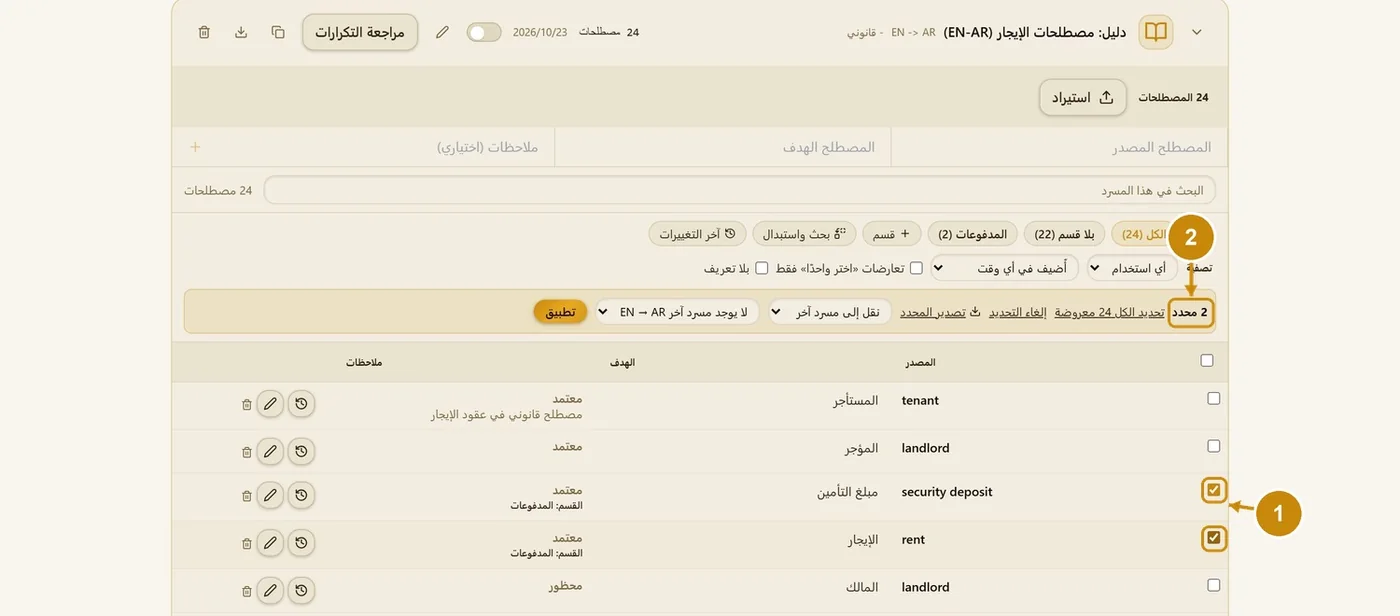Add a section with the + قسم button

point(892,234)
